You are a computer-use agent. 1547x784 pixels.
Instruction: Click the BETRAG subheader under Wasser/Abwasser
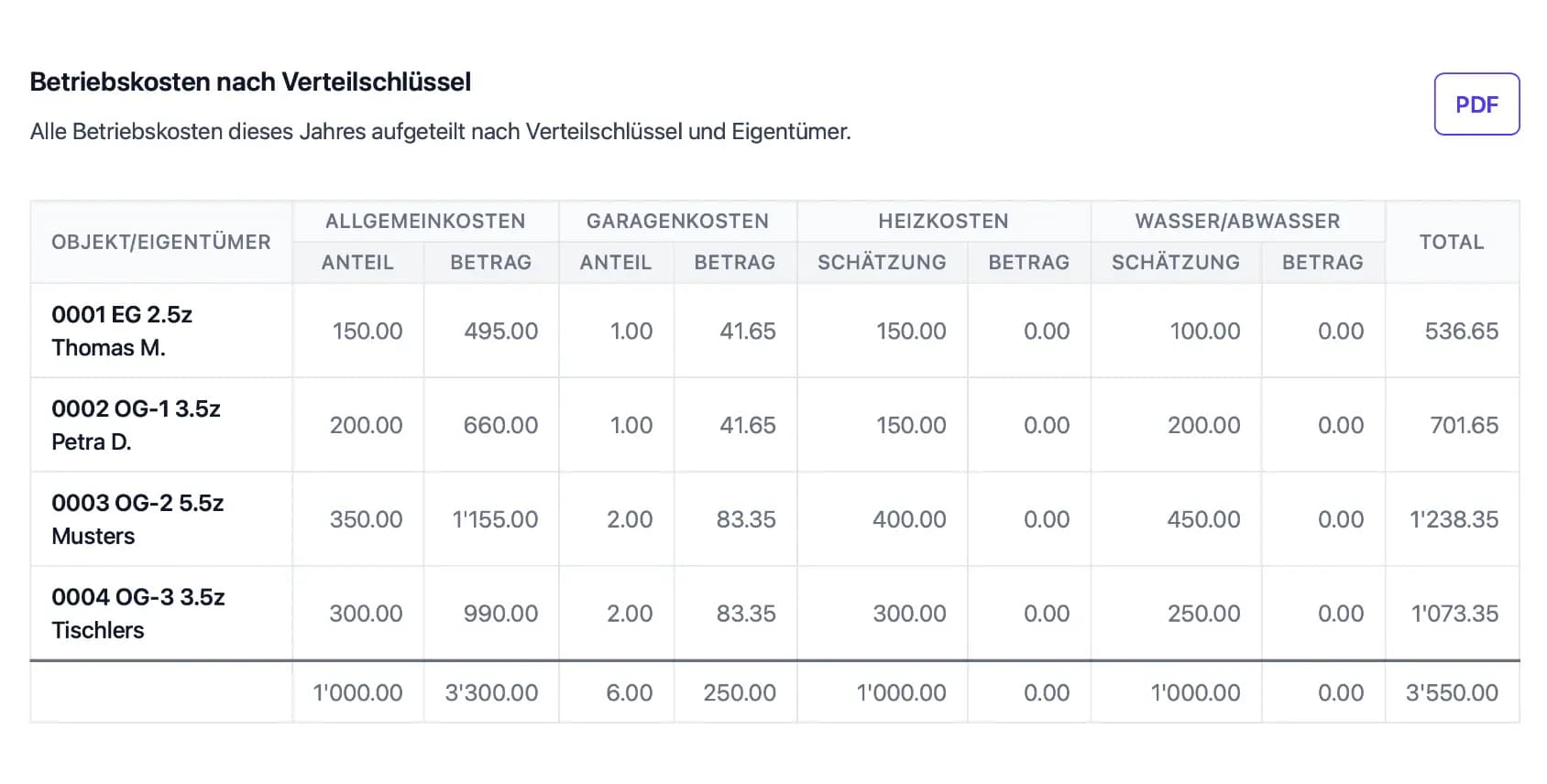1322,263
